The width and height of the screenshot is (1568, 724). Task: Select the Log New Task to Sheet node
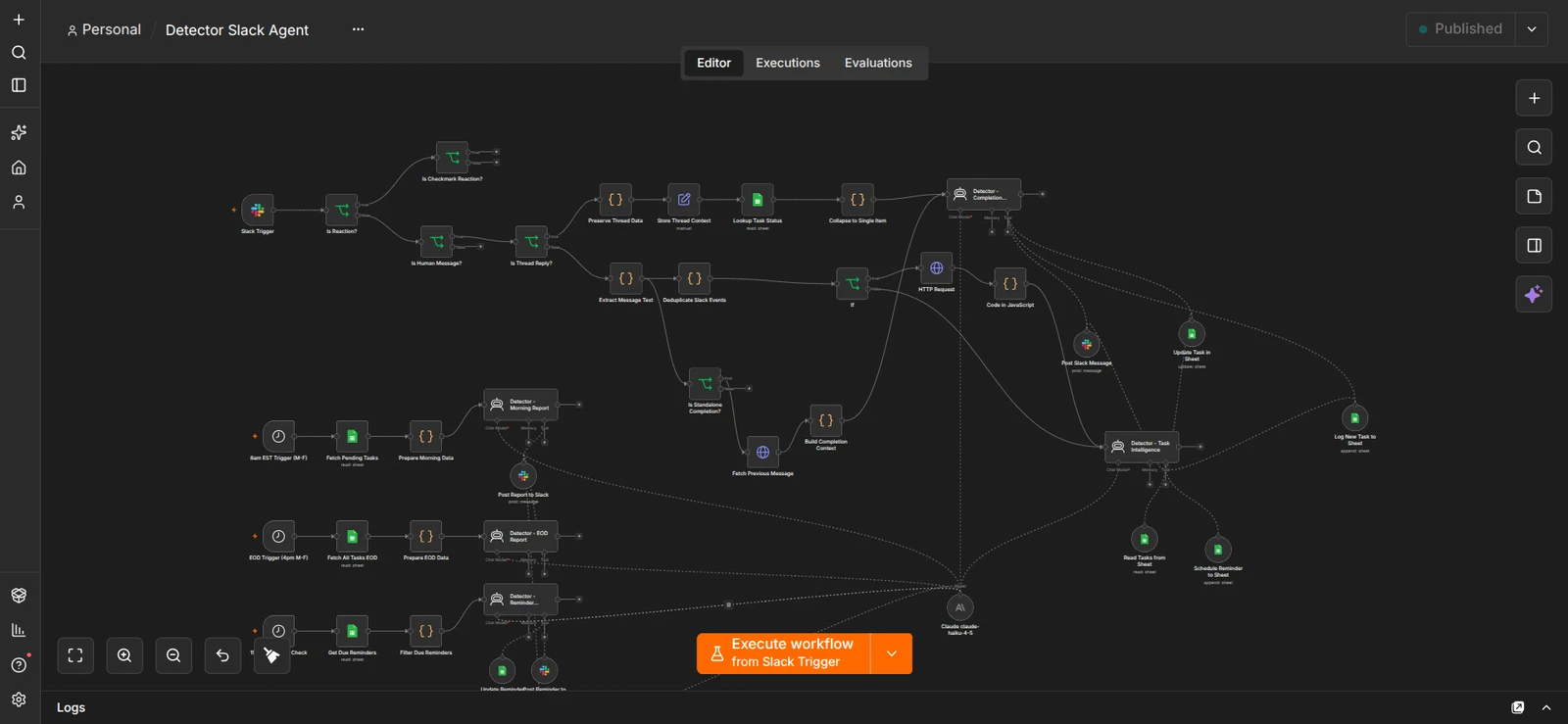[x=1355, y=417]
